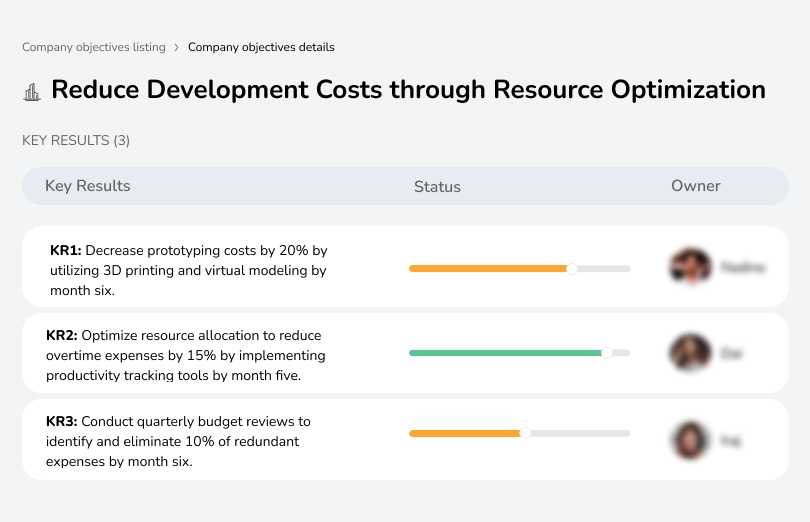The width and height of the screenshot is (810, 522).
Task: Click the KR1 owner avatar
Action: 691,267
